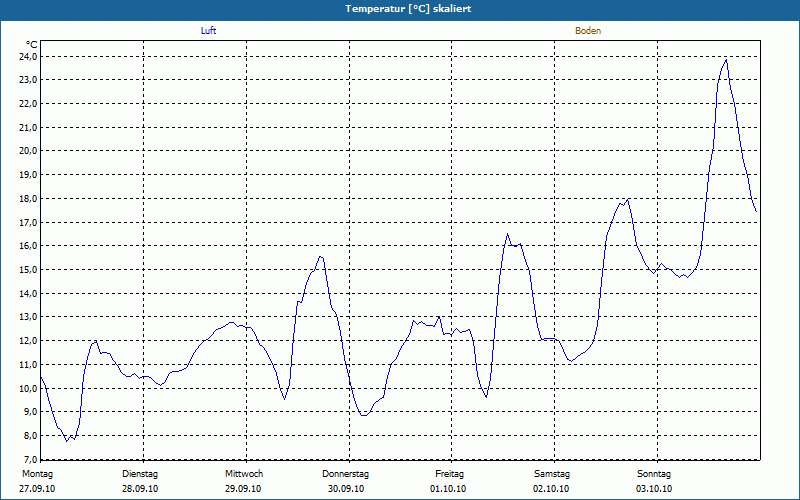The image size is (800, 500).
Task: Select the '20,0' y-axis label
Action: point(28,151)
